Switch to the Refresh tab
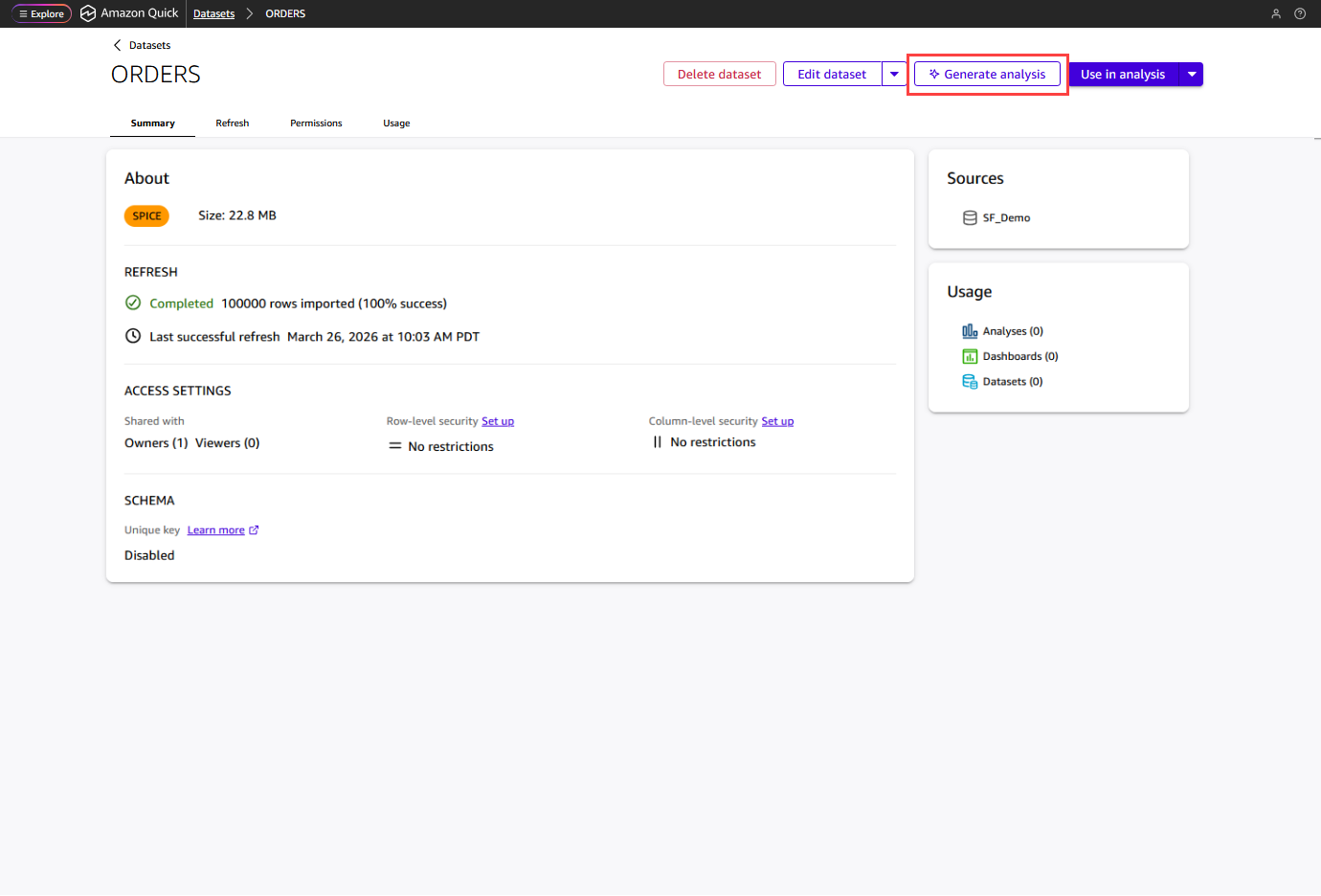 232,123
